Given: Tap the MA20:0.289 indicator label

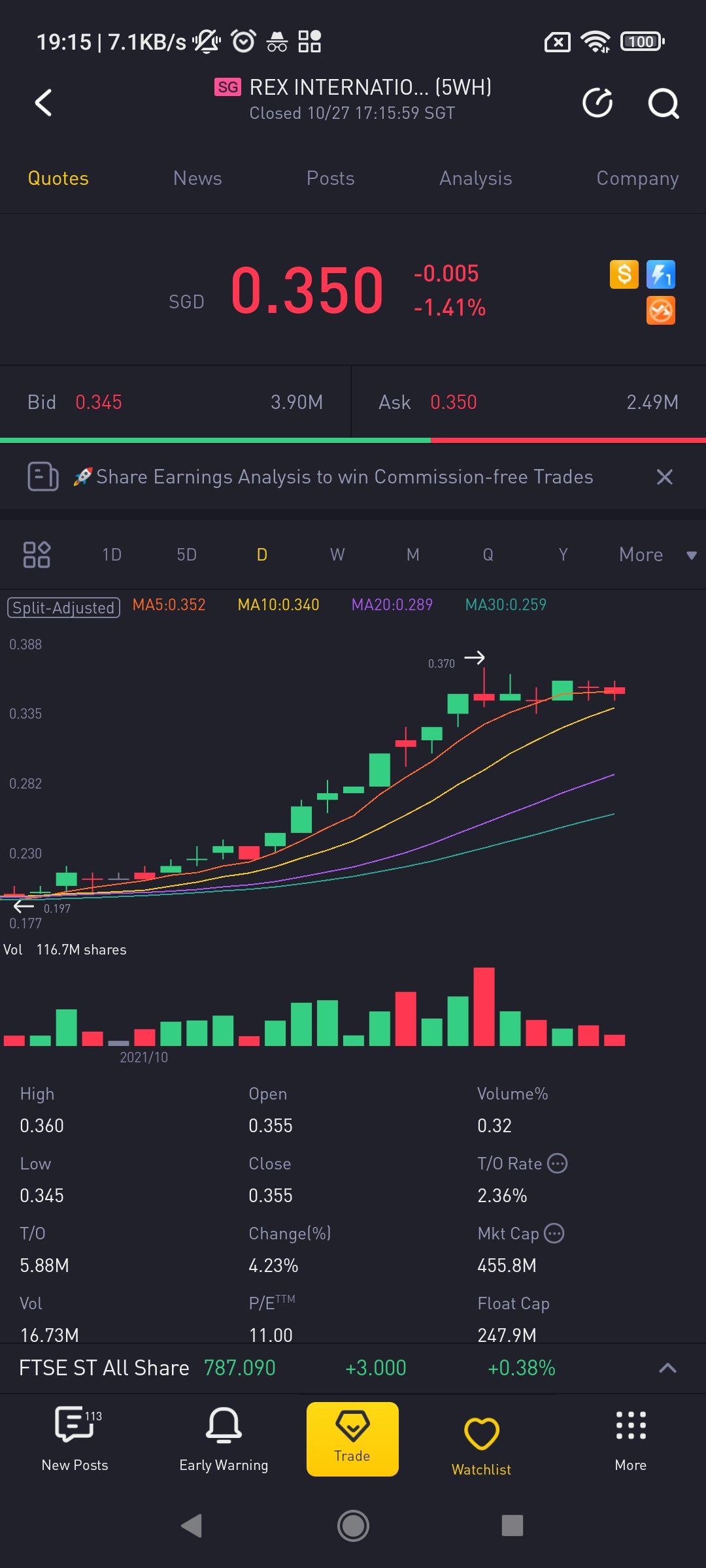Looking at the screenshot, I should [392, 605].
